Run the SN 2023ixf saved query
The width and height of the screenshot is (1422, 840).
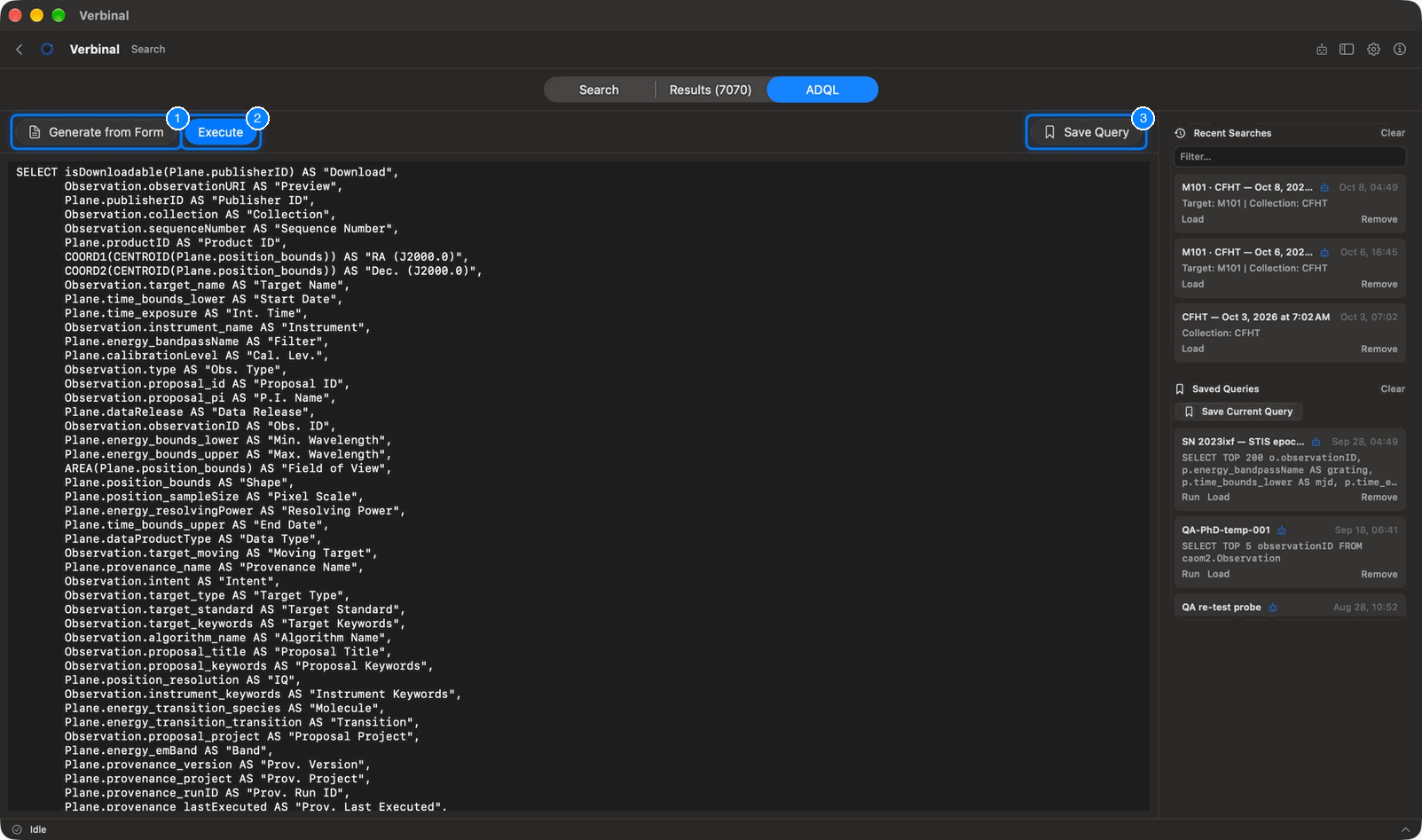1190,497
